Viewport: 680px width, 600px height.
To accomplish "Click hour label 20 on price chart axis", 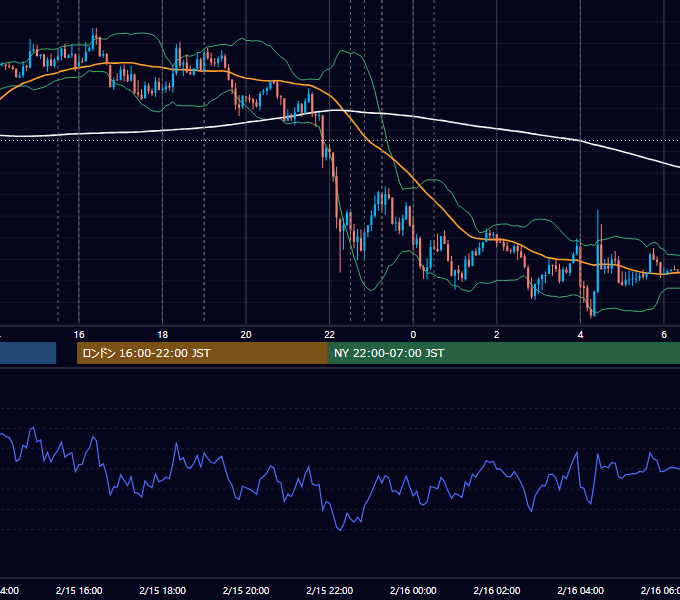I will 246,335.
